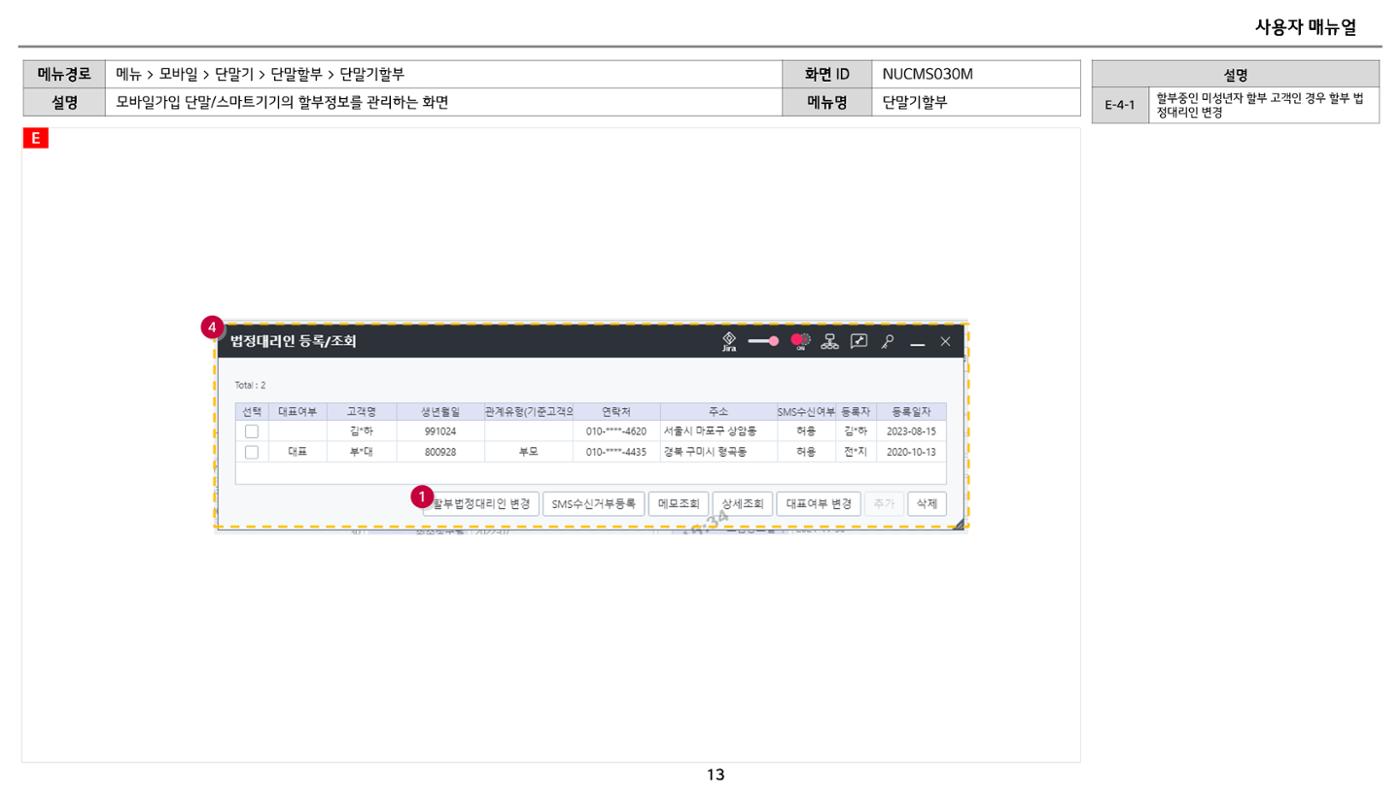
Task: Select the 허용 cell in the 2020-10-13 row
Action: 806,452
